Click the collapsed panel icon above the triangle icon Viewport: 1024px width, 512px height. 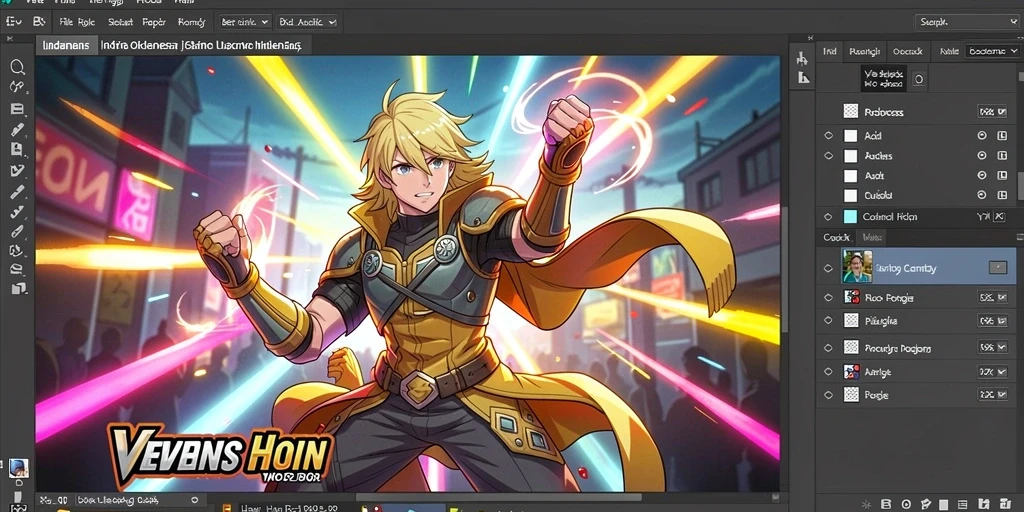(x=803, y=59)
